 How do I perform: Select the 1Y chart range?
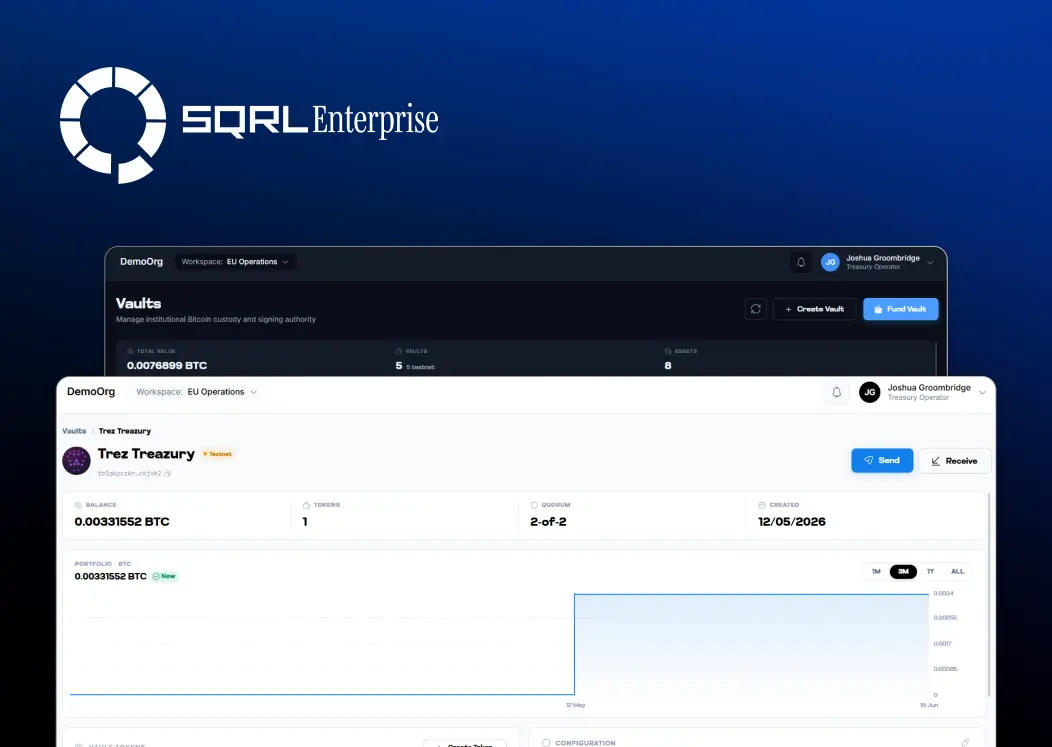click(x=931, y=572)
